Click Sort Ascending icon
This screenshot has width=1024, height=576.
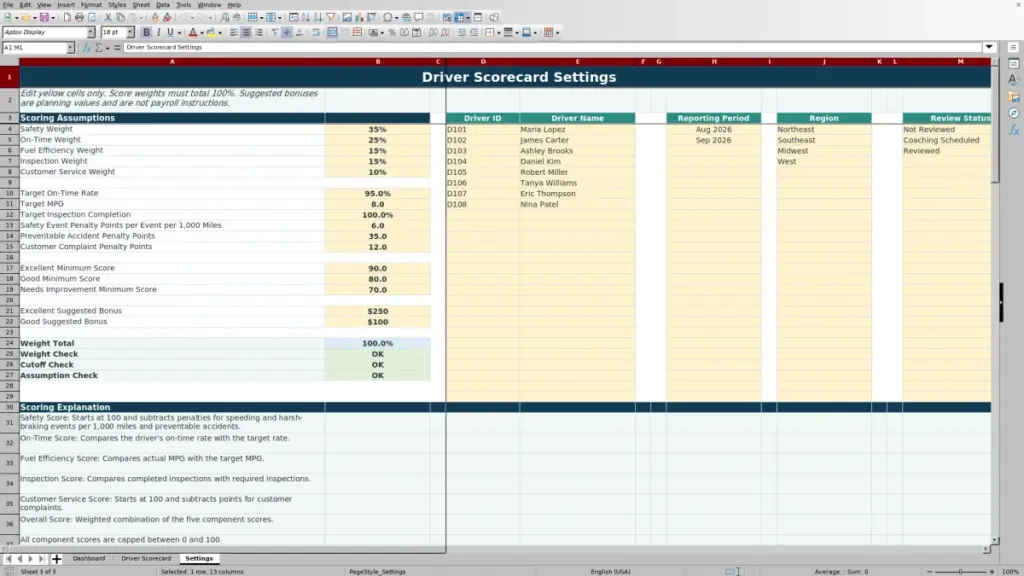306,17
